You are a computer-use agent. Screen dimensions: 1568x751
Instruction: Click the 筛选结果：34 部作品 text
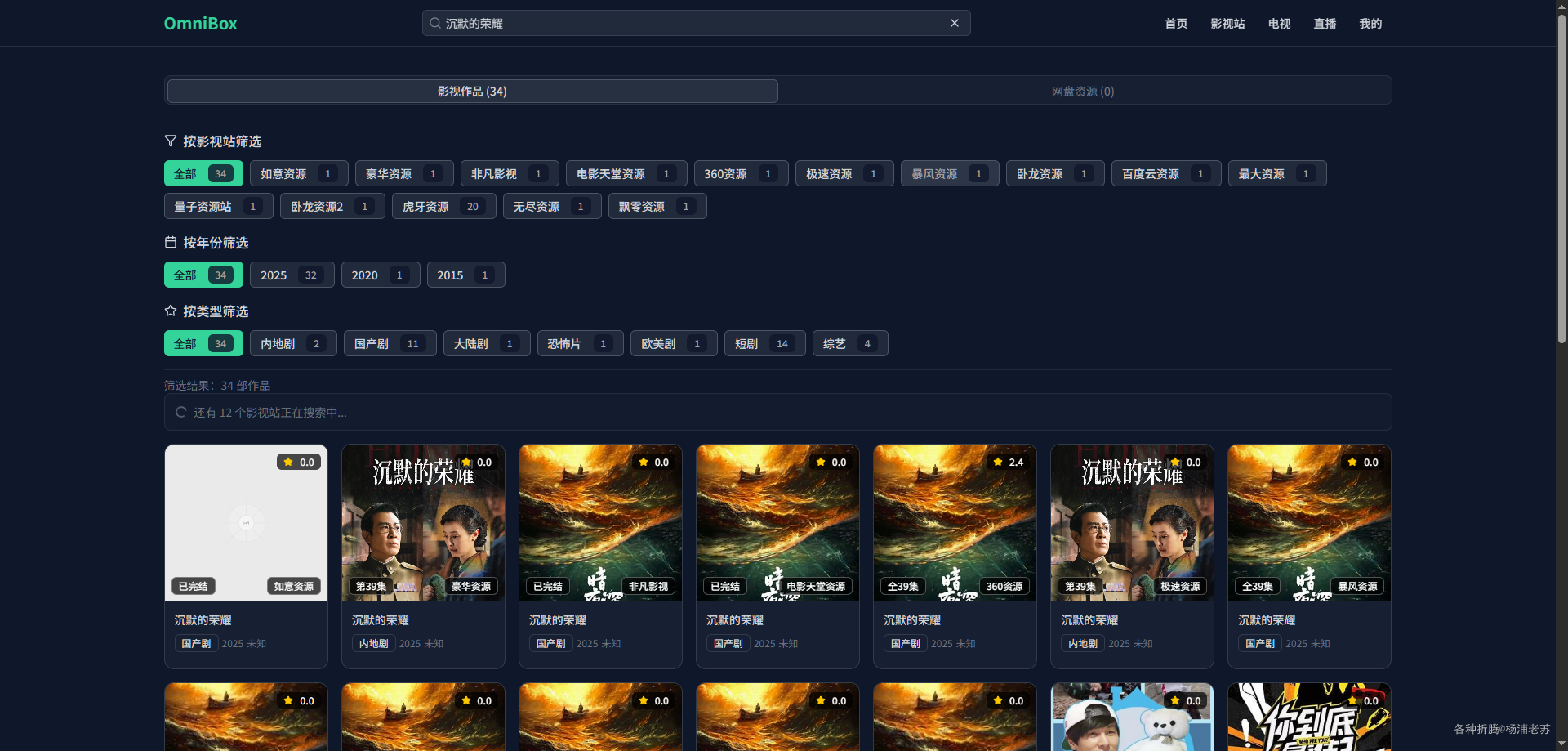pyautogui.click(x=217, y=385)
